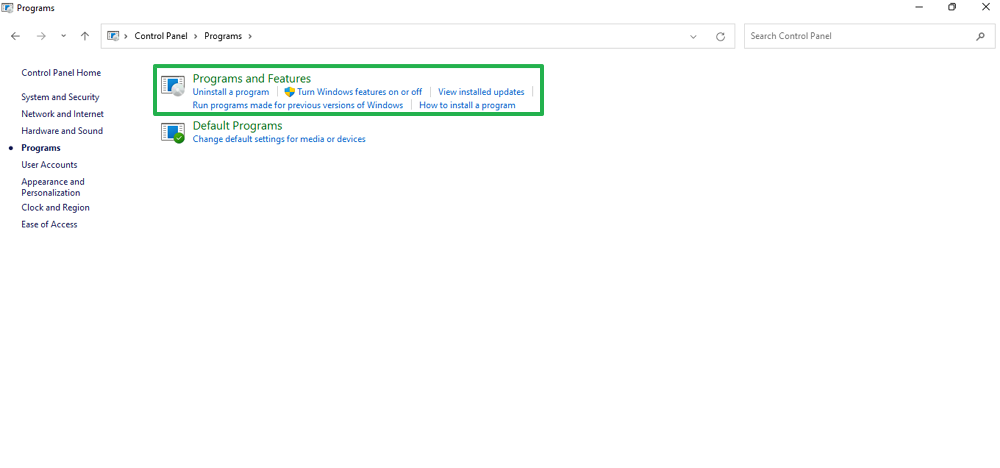The width and height of the screenshot is (1000, 468).
Task: Click the Programs window title icon
Action: click(8, 8)
